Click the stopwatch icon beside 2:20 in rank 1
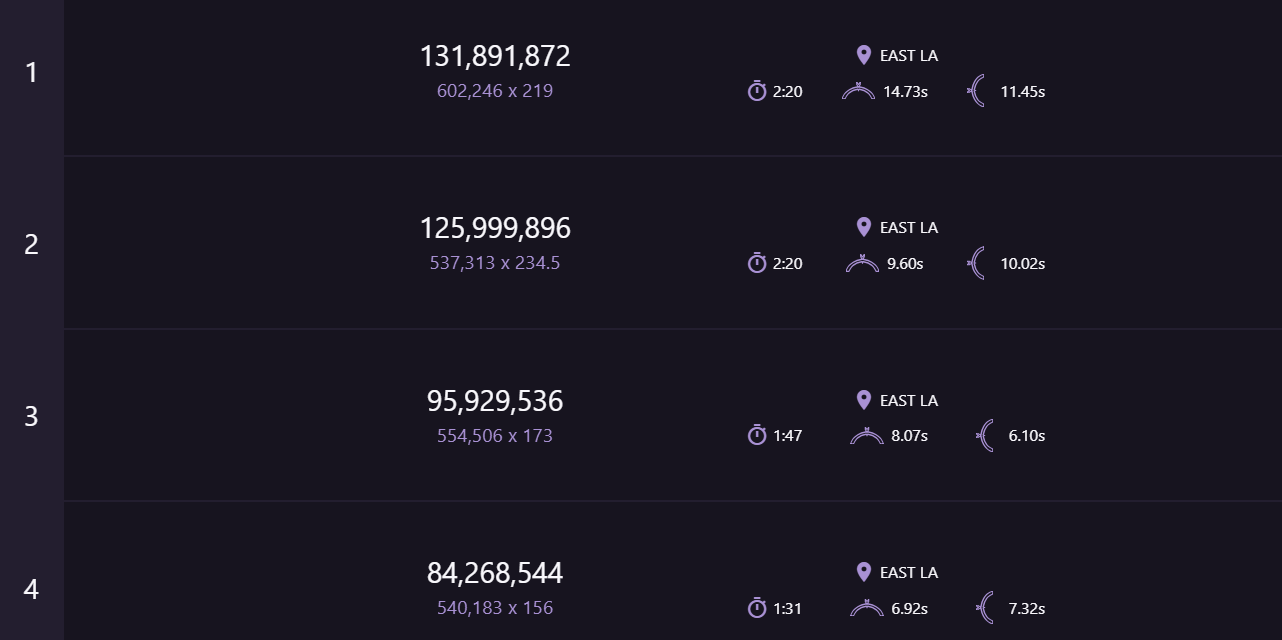 tap(757, 91)
